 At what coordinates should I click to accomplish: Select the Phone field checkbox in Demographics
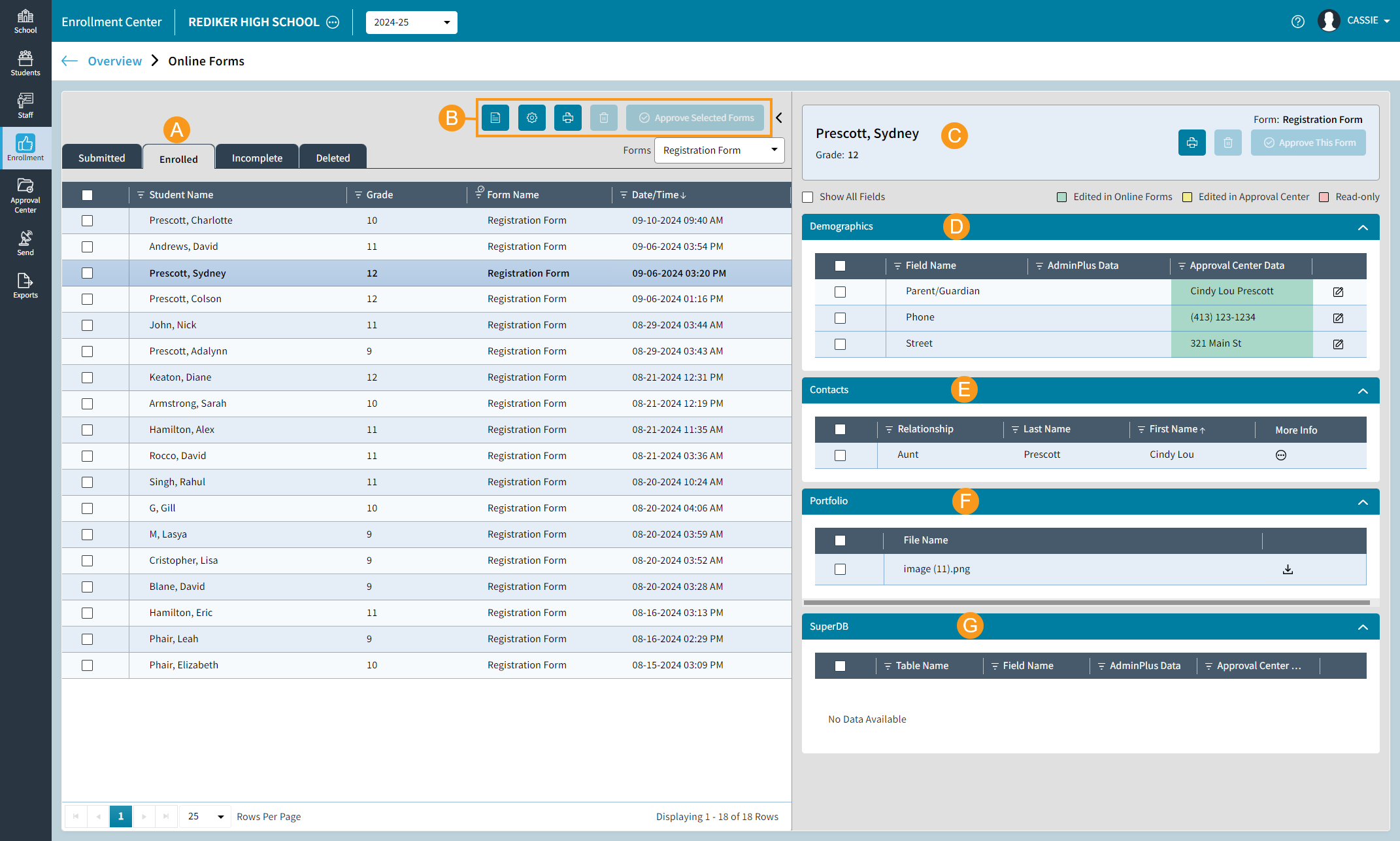(x=840, y=318)
